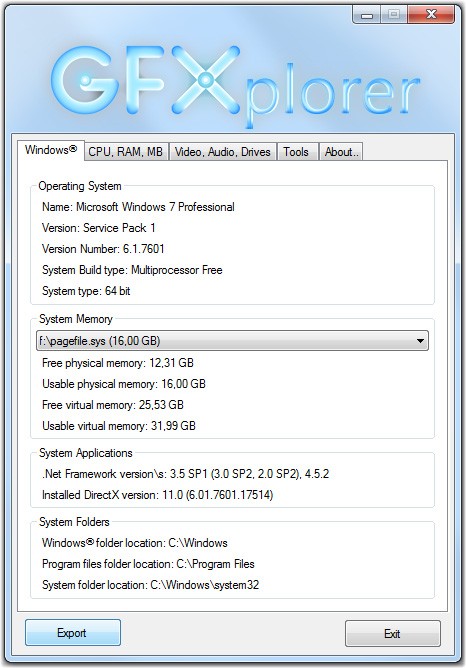Click the Free physical memory value
The height and width of the screenshot is (668, 466).
(171, 363)
